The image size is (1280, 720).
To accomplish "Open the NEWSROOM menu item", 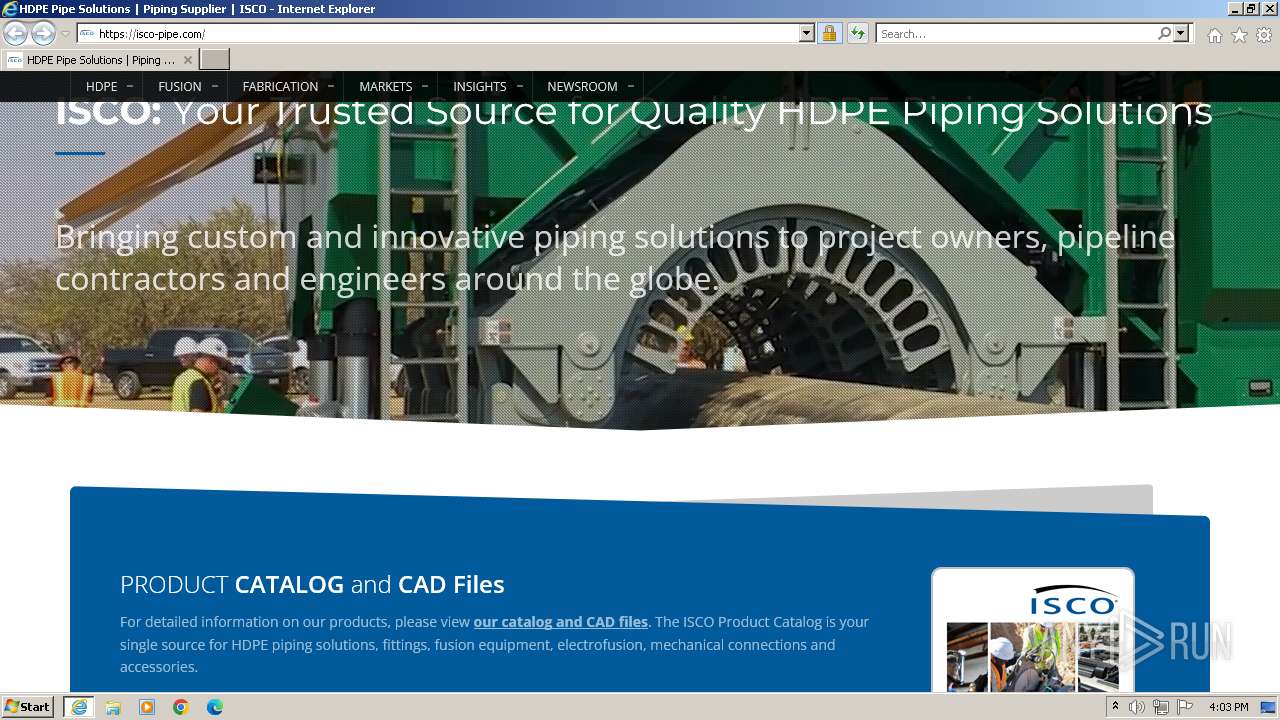I will coord(583,86).
